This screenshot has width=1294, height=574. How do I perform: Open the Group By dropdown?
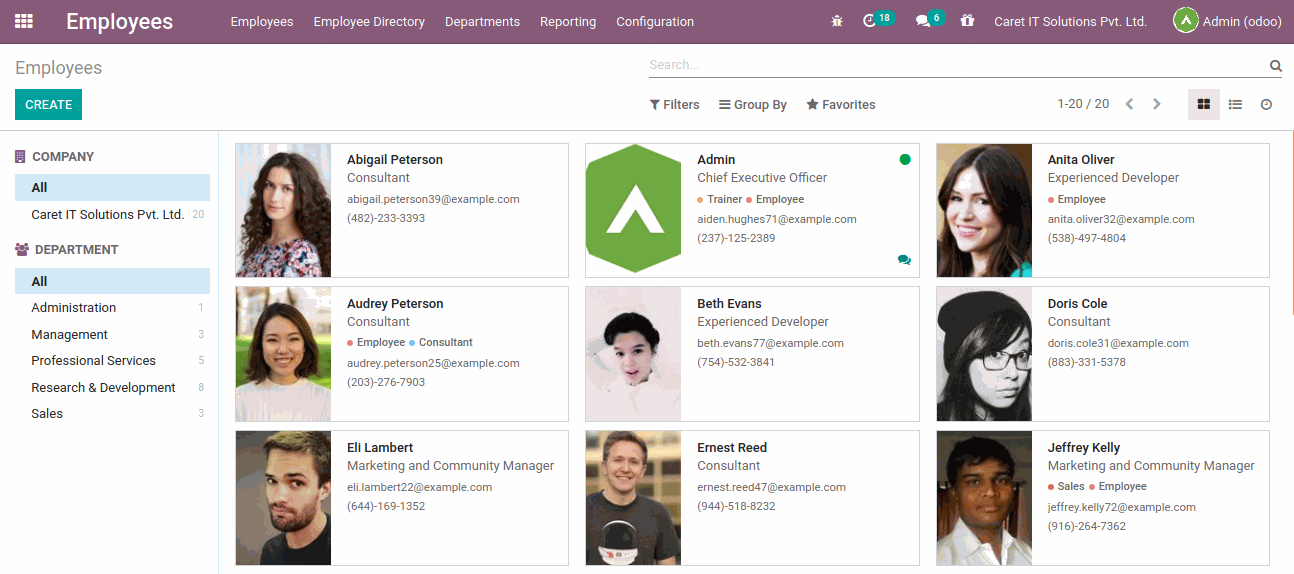coord(753,105)
